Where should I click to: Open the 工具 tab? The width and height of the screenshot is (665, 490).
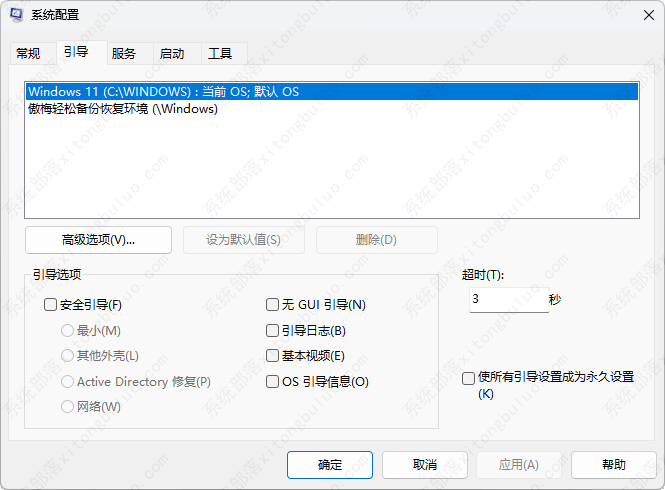click(219, 54)
